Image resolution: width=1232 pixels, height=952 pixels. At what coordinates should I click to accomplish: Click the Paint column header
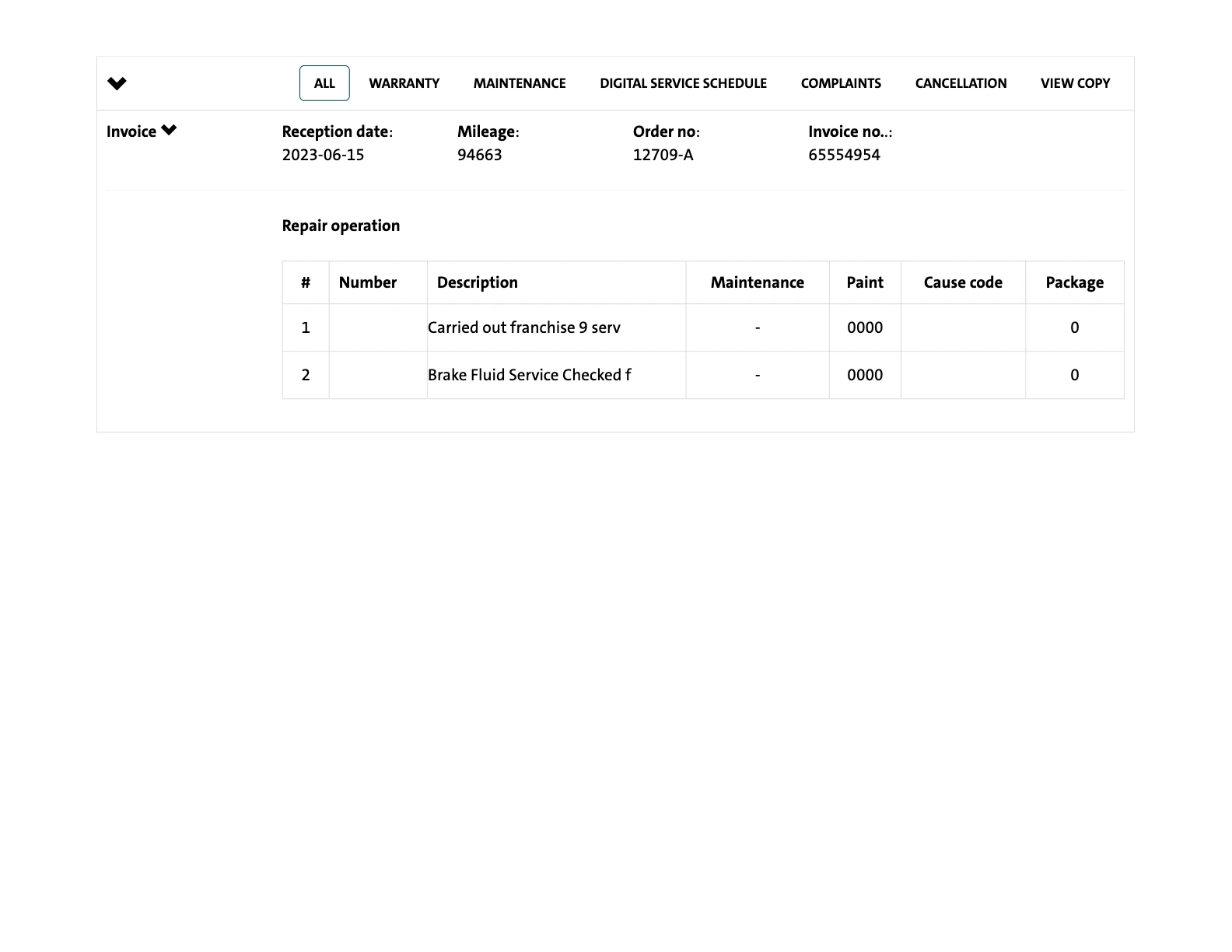865,282
